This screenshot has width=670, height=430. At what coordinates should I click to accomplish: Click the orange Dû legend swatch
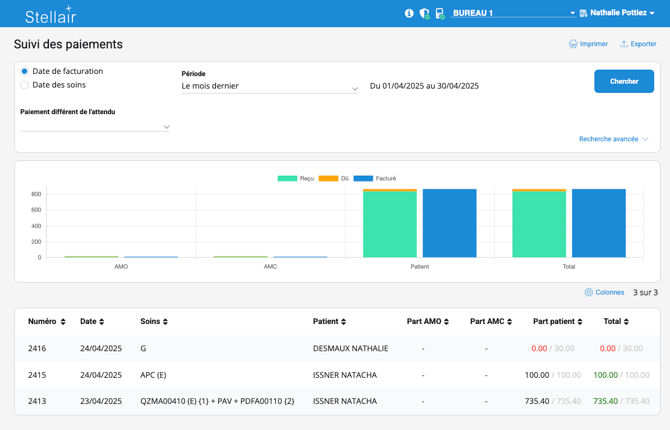coord(328,178)
